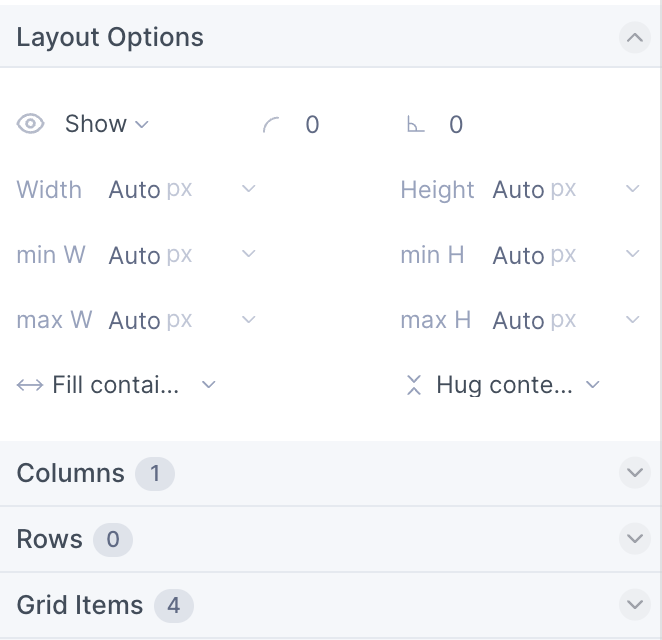Viewport: 662px width, 640px height.
Task: Open the min W unit dropdown
Action: (x=248, y=254)
